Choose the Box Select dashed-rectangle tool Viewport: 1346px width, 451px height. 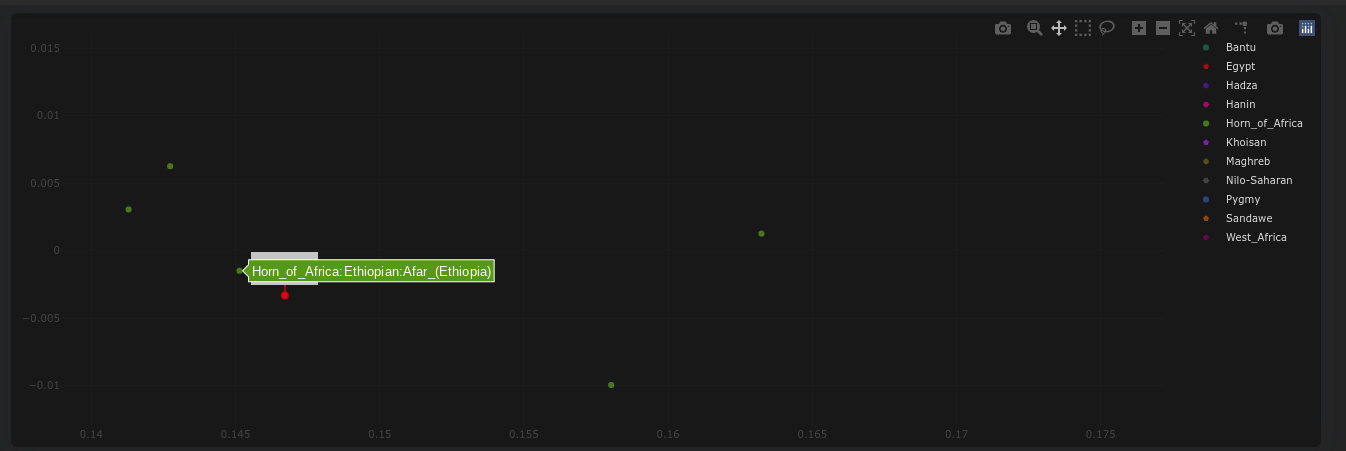[1083, 28]
